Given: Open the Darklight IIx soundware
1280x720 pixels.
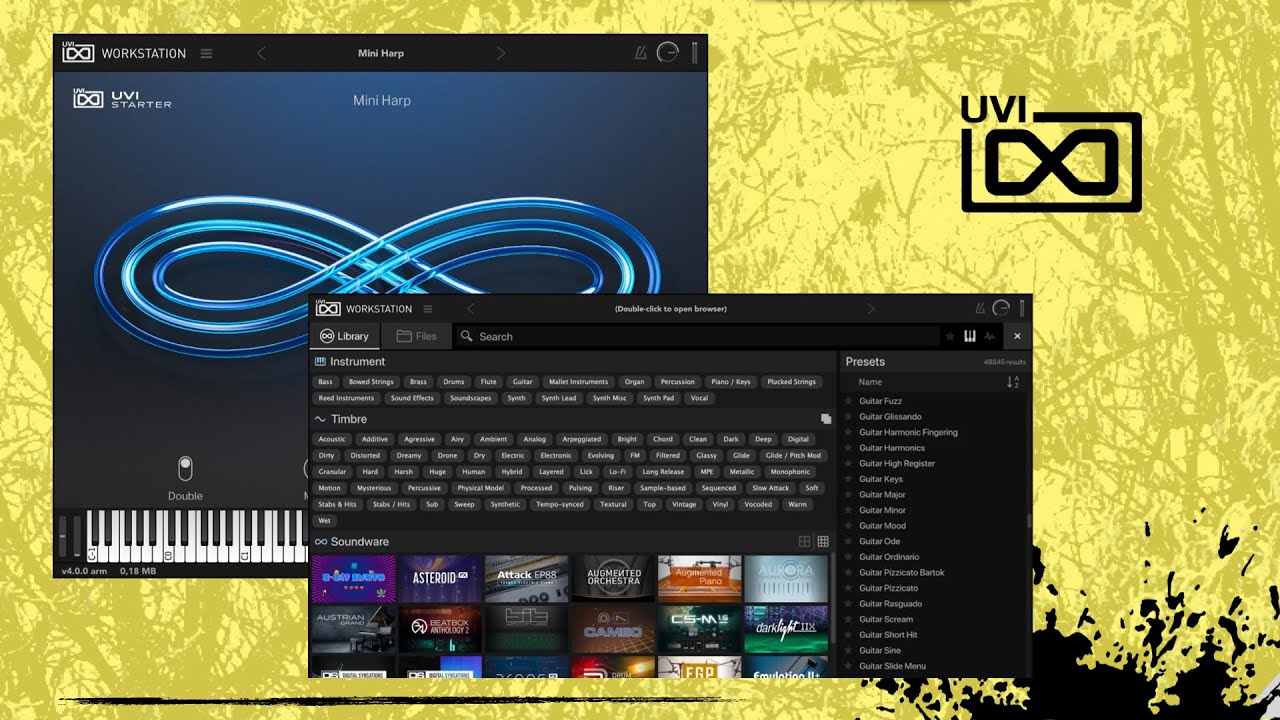Looking at the screenshot, I should pyautogui.click(x=786, y=628).
